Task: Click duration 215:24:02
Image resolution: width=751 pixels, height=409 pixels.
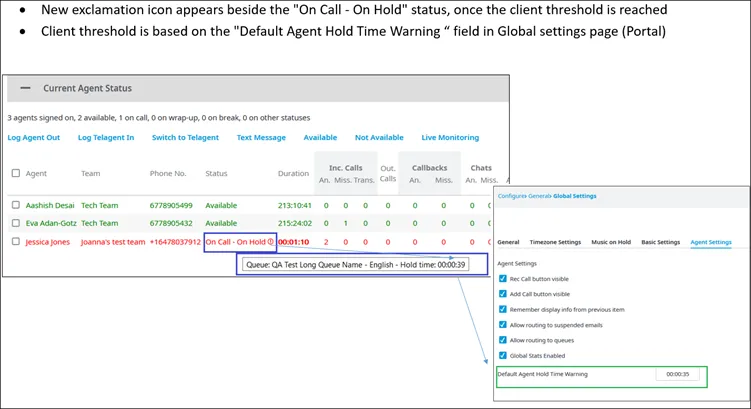Action: coord(295,223)
